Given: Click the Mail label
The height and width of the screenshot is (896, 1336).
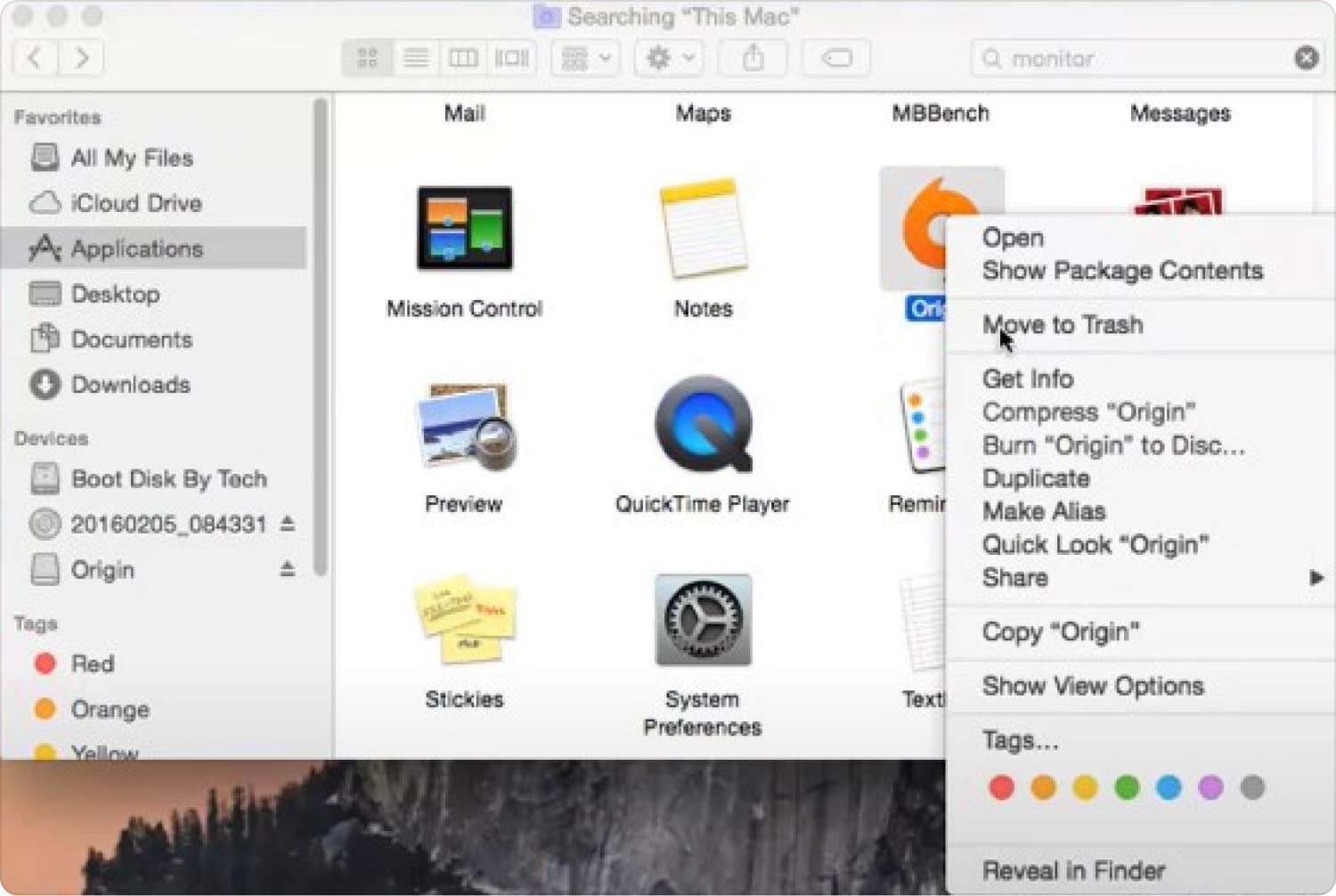Looking at the screenshot, I should point(465,113).
